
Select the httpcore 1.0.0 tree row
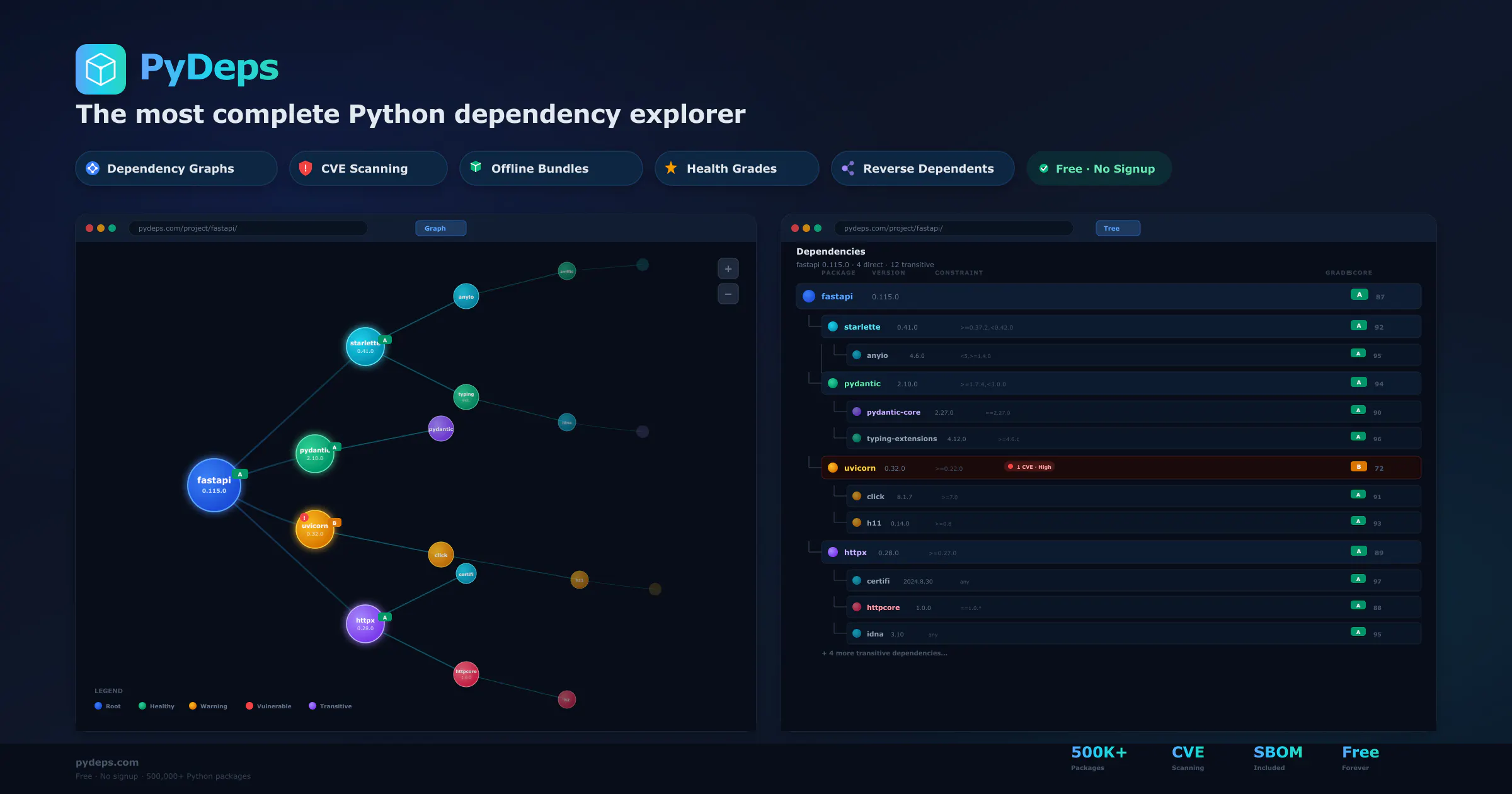coord(1134,607)
